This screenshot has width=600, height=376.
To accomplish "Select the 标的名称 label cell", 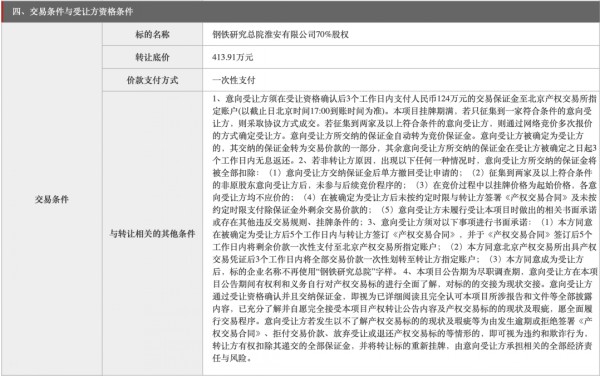I will [152, 34].
